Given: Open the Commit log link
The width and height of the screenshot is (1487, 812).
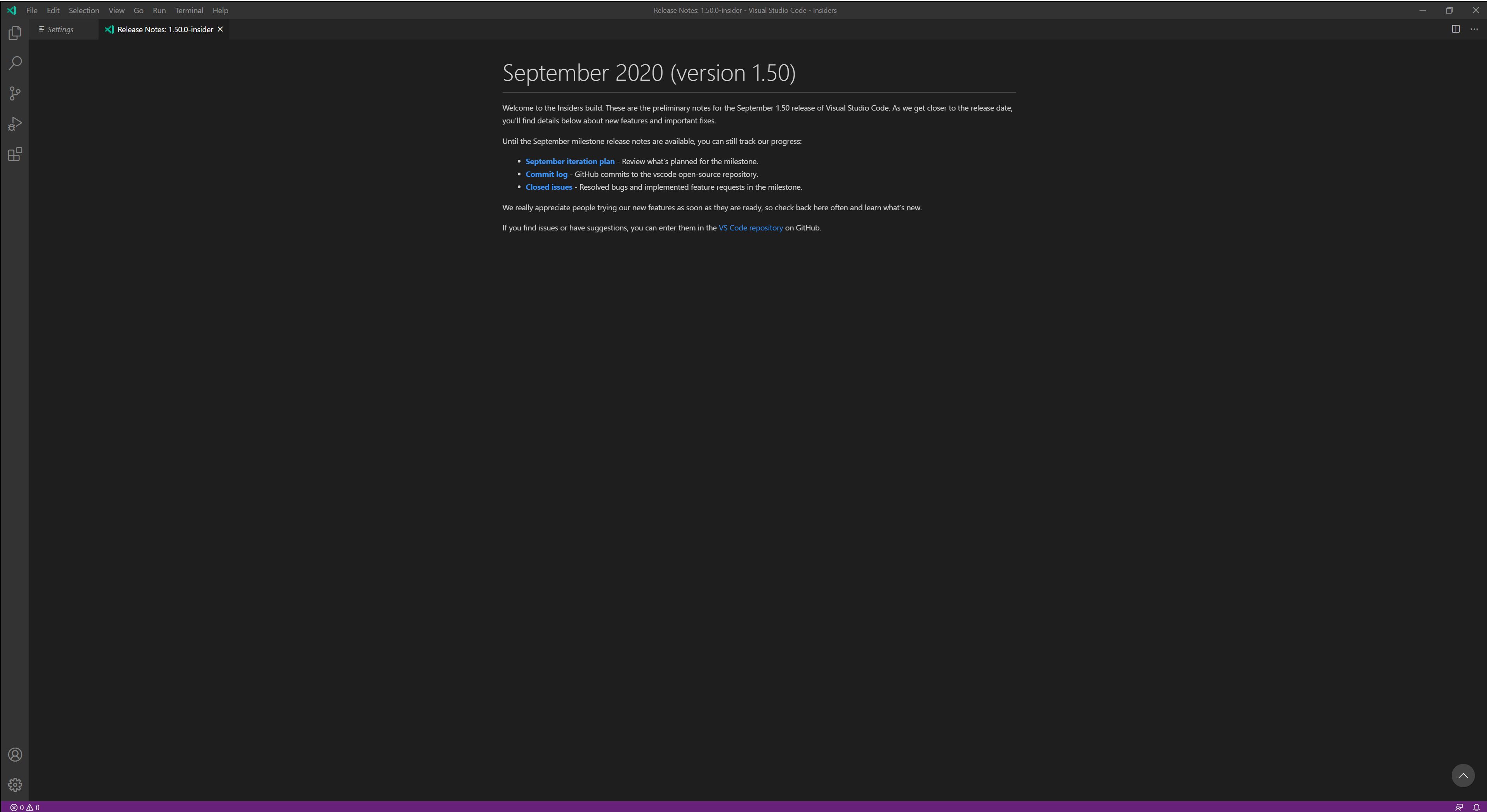Looking at the screenshot, I should coord(546,174).
